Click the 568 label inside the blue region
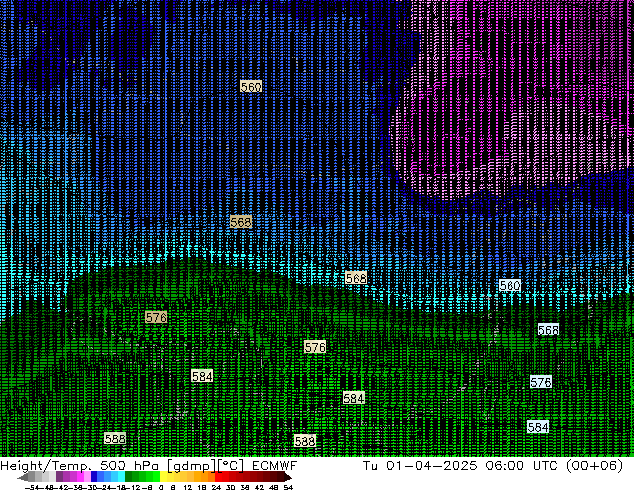Screen dimensions: 634x490 pyautogui.click(x=241, y=222)
